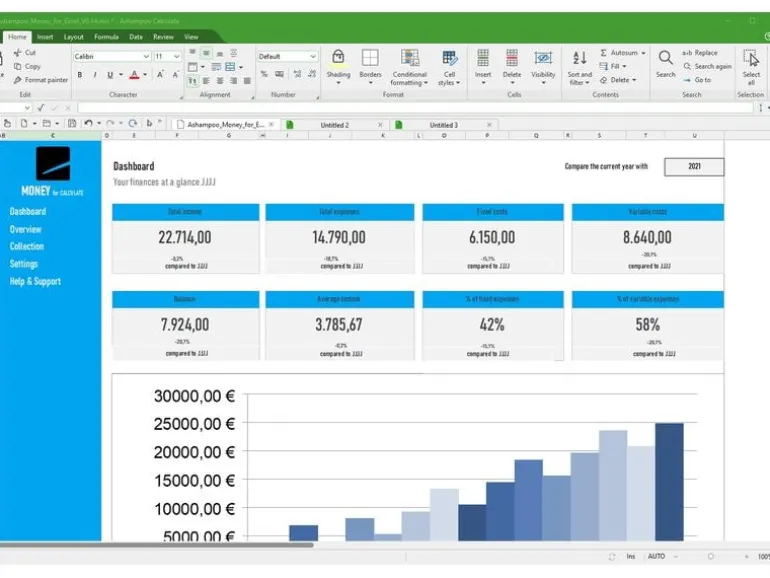Open the Formula ribbon tab

pyautogui.click(x=106, y=37)
